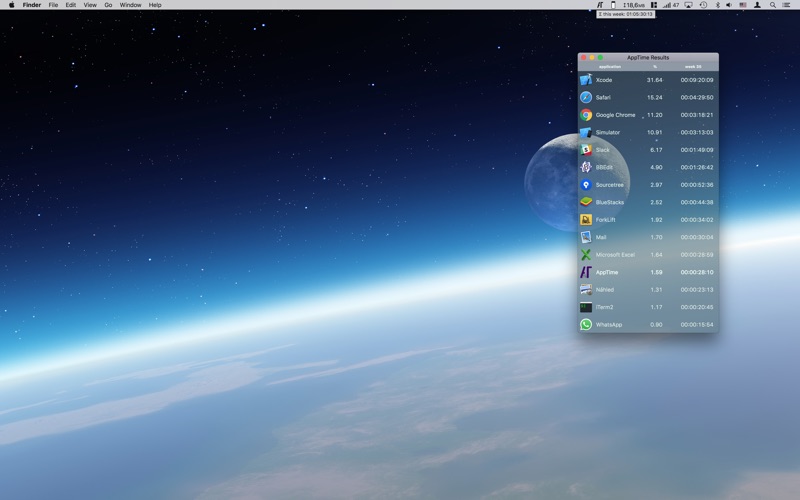Open the Edit menu
This screenshot has height=500, width=800.
[x=70, y=5]
